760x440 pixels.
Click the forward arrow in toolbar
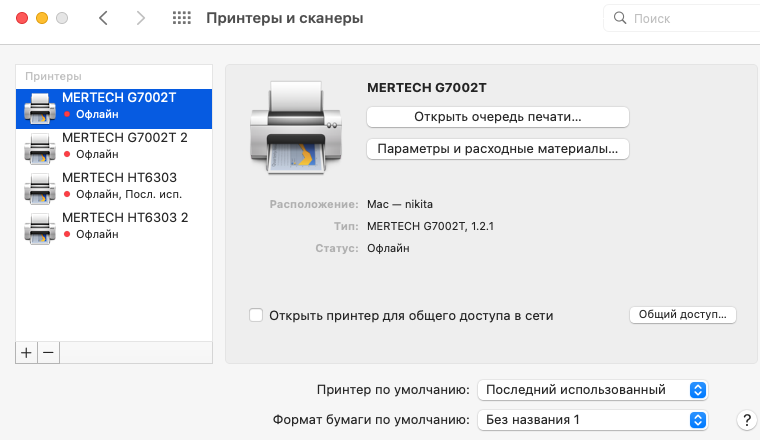(x=140, y=18)
